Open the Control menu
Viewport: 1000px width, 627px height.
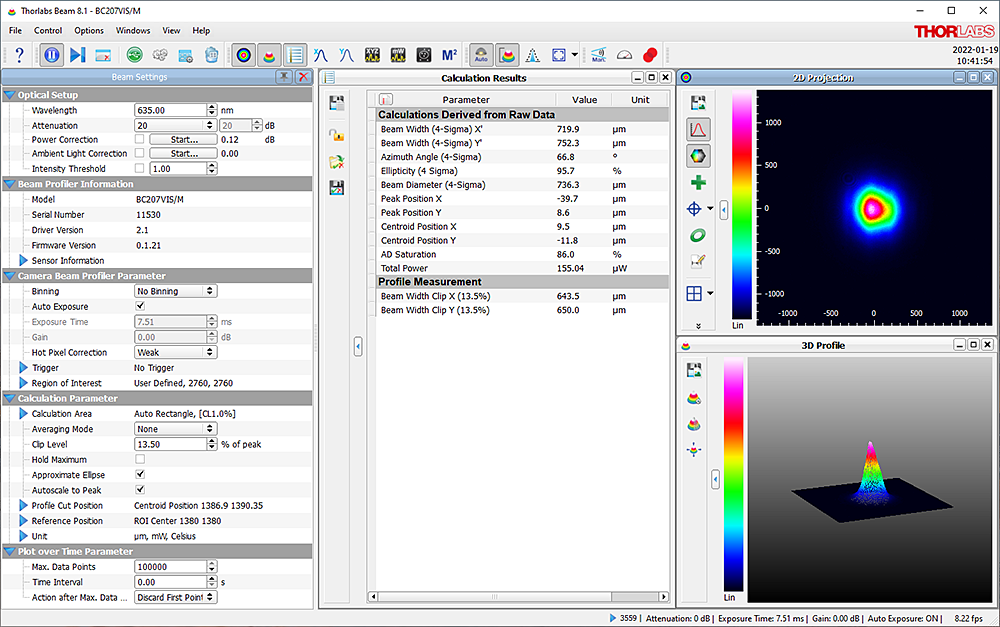(x=48, y=30)
